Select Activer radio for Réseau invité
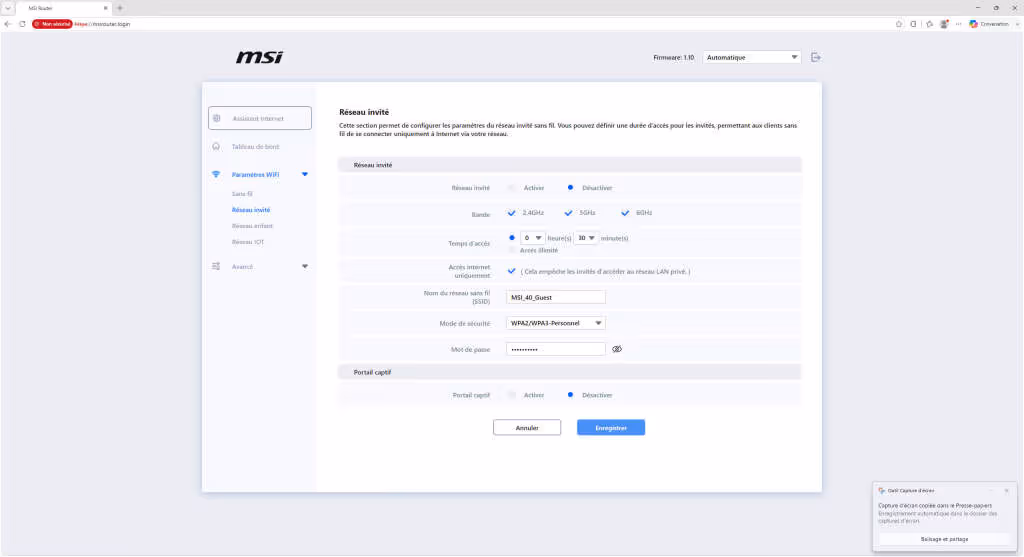 click(x=511, y=188)
